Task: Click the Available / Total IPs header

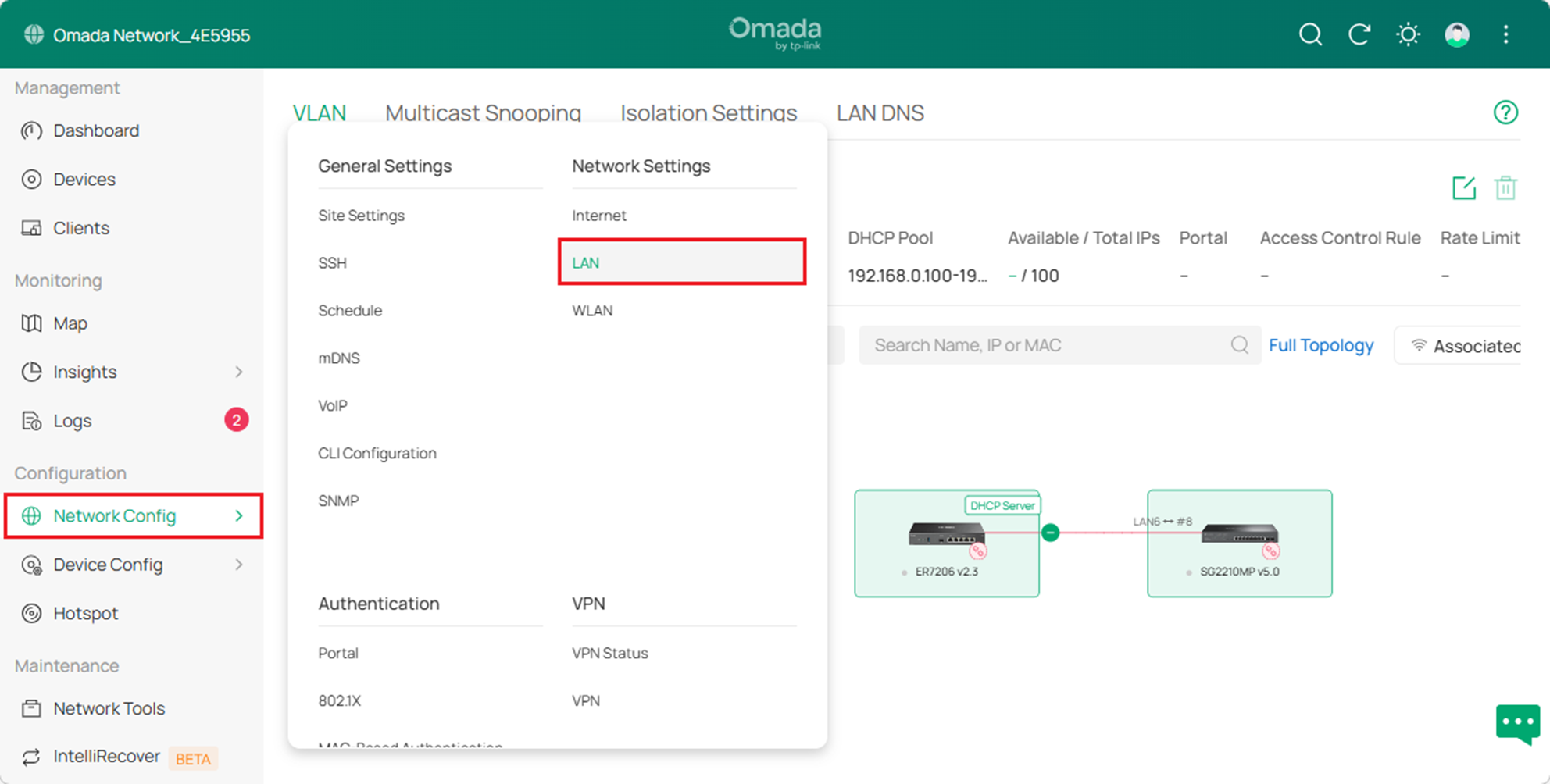Action: (1084, 238)
